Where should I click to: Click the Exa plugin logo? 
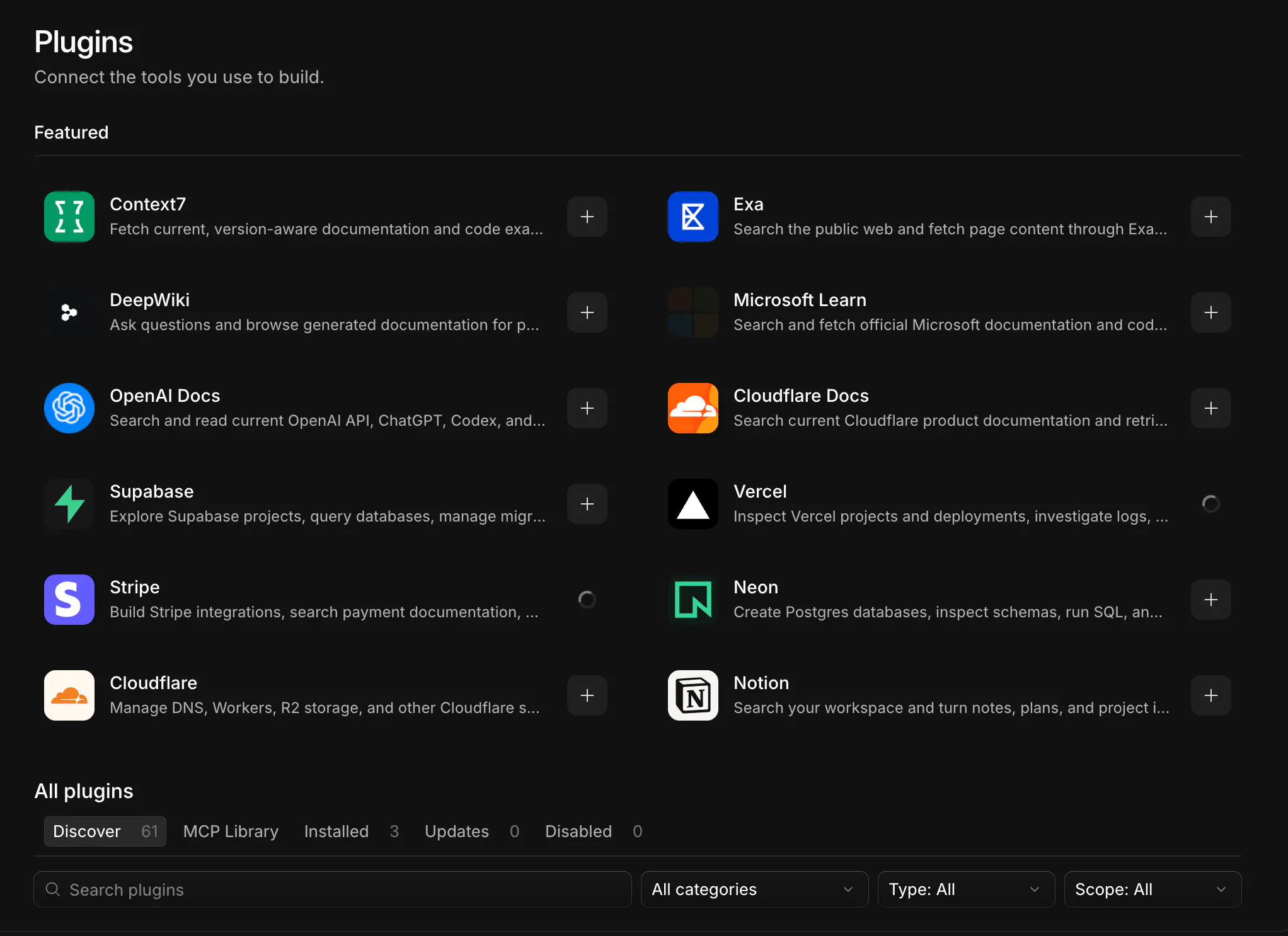pyautogui.click(x=693, y=217)
